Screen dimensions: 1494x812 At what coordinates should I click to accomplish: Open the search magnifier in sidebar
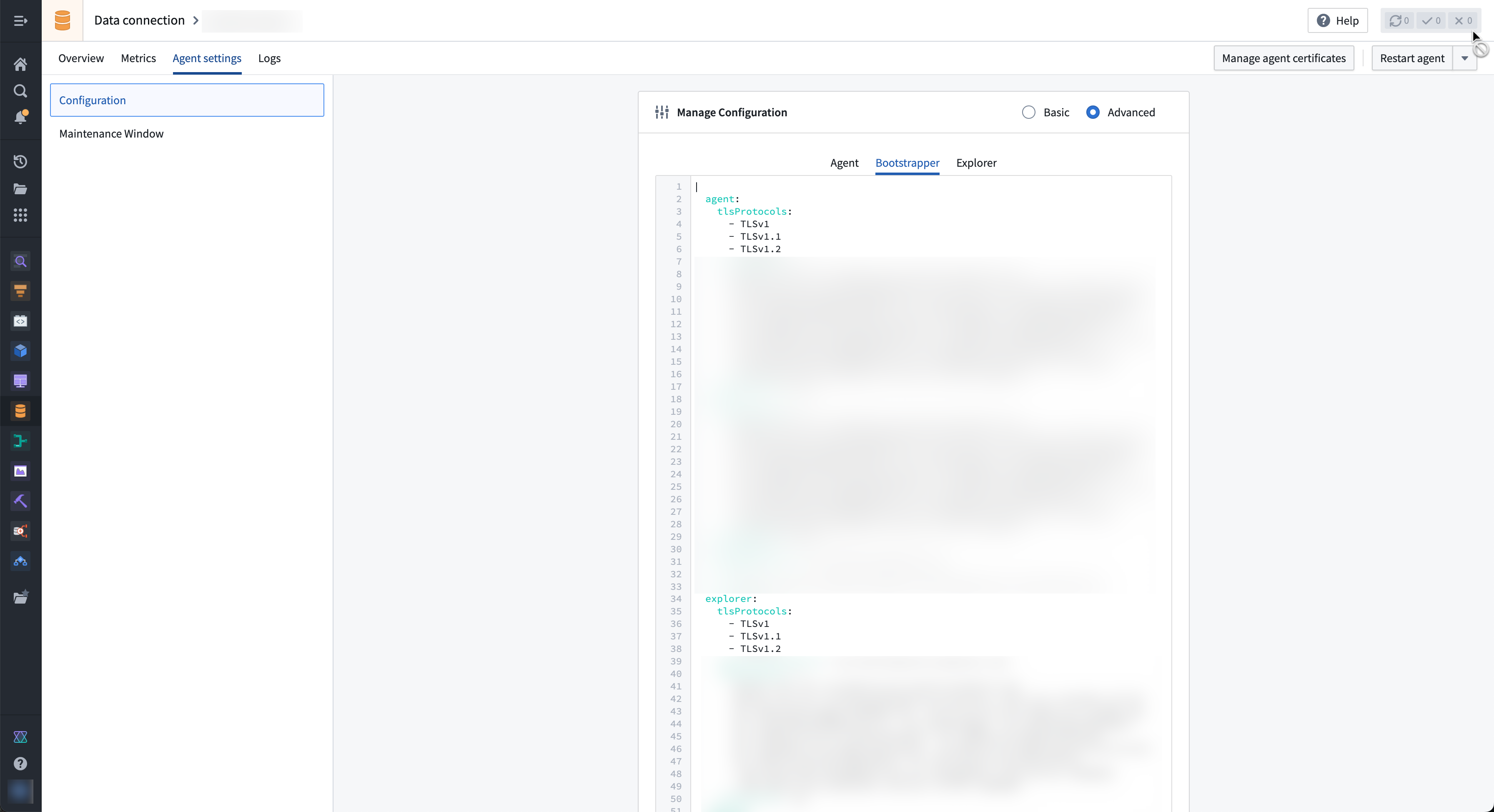[20, 91]
